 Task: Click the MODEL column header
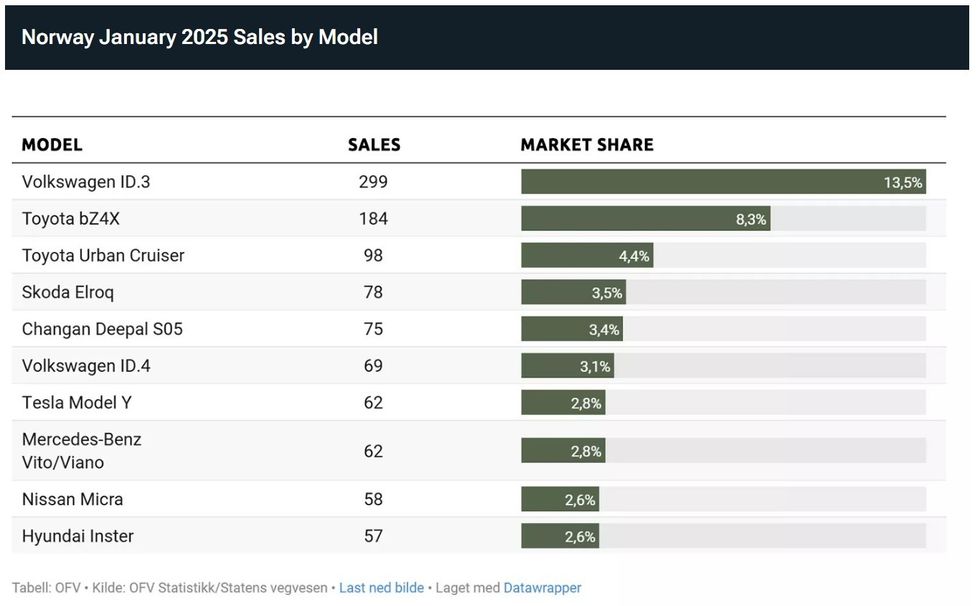click(52, 145)
